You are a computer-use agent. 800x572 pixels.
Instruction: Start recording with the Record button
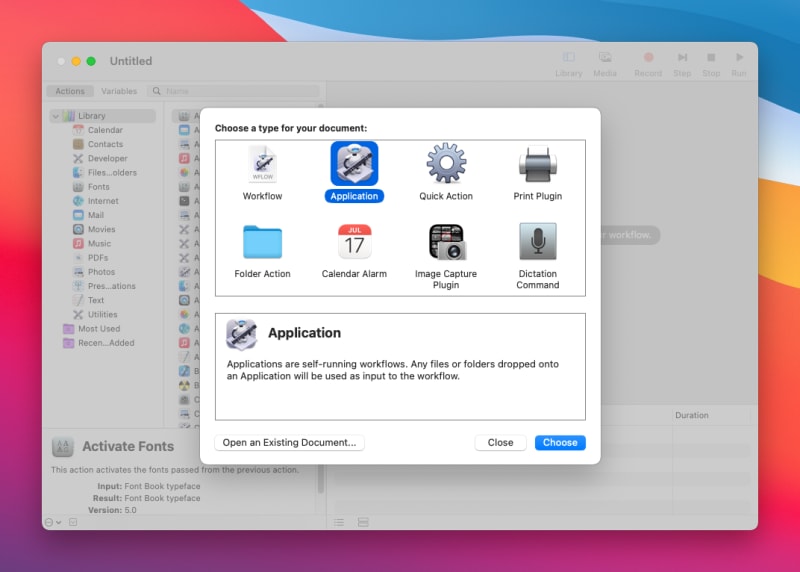pos(648,64)
